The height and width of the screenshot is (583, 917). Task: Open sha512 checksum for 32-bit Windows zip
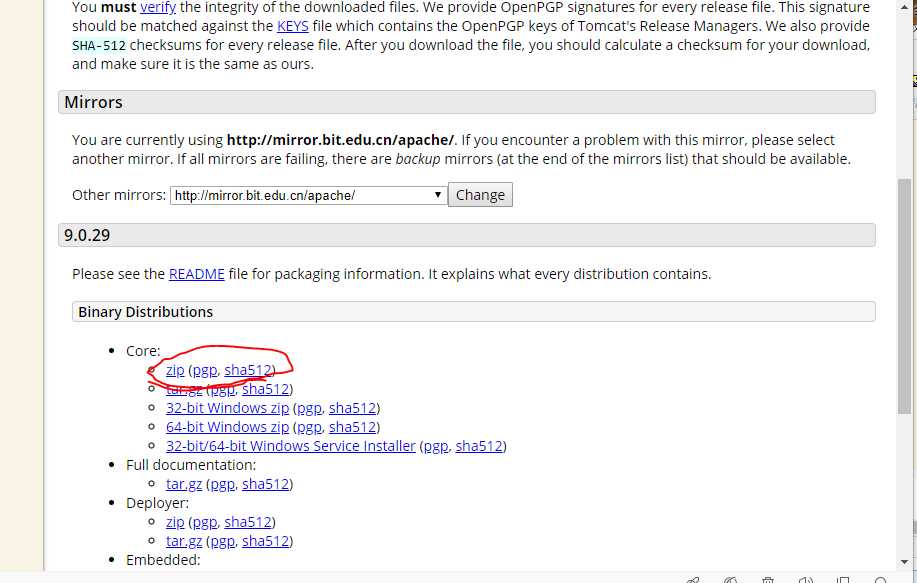(352, 408)
